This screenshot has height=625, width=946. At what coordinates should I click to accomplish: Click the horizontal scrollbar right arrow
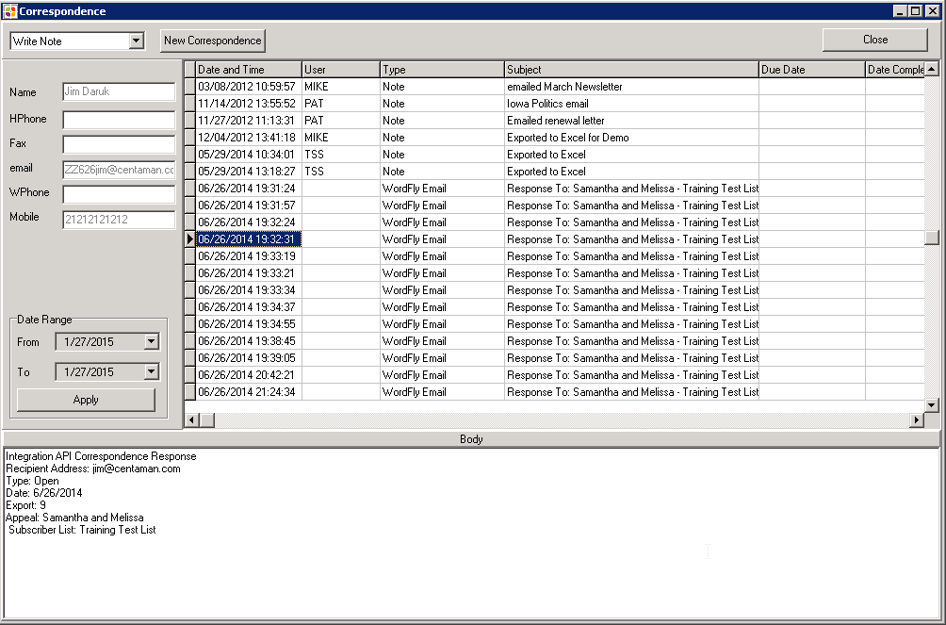(917, 420)
